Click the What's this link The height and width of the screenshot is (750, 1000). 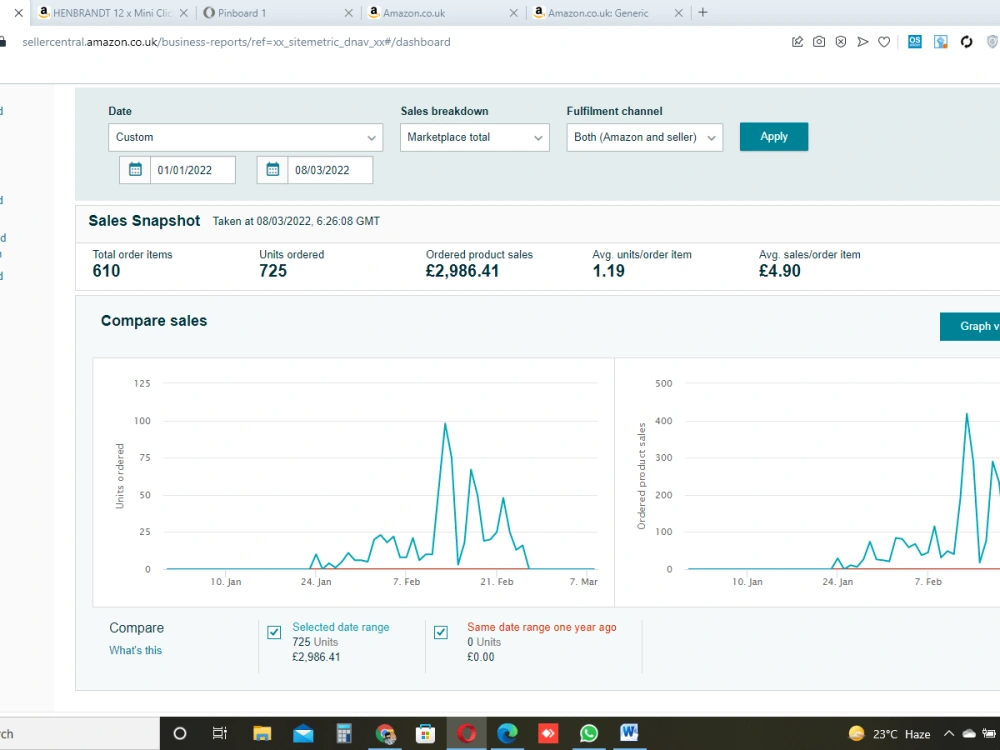[135, 650]
